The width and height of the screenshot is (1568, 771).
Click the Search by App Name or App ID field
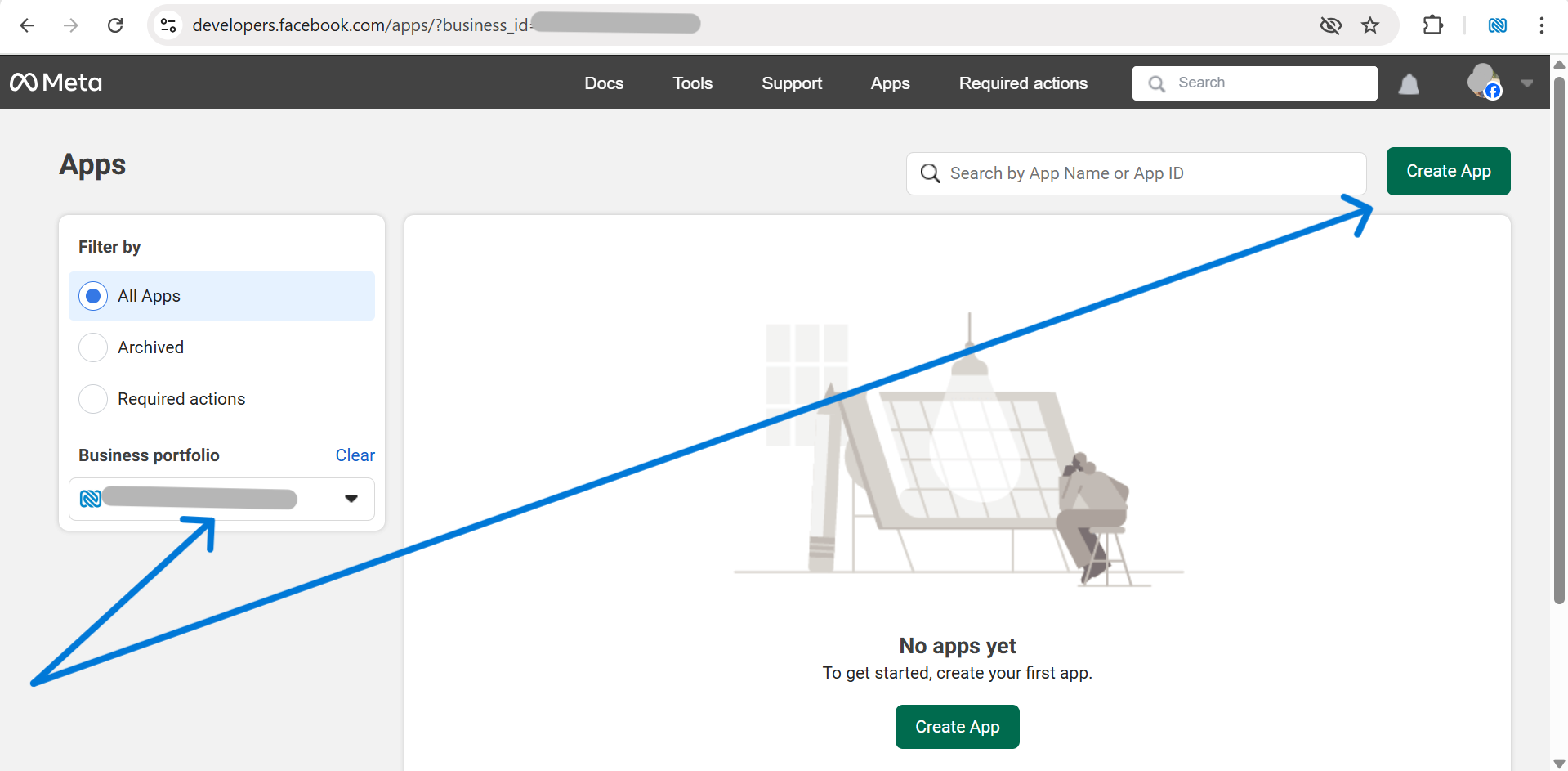[1136, 173]
